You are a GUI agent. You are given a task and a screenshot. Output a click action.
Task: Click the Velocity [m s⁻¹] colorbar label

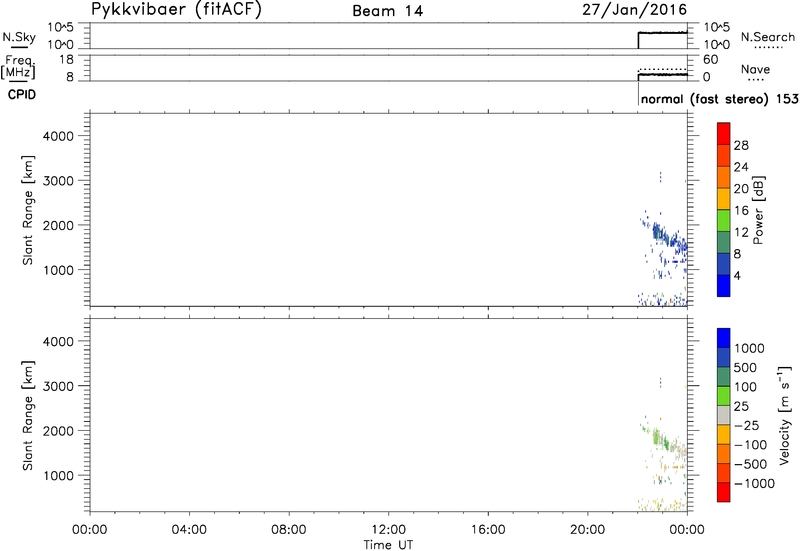[x=785, y=415]
